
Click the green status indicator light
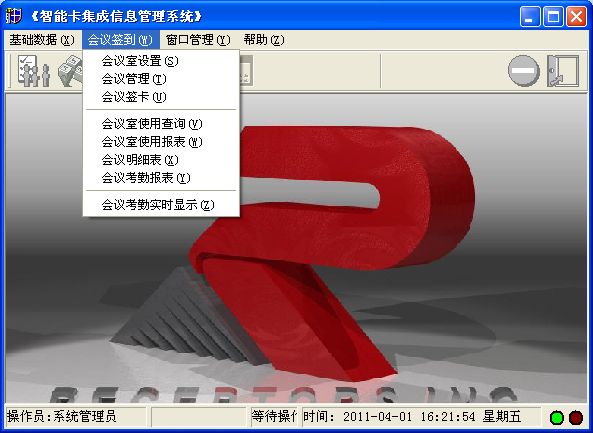pyautogui.click(x=556, y=417)
